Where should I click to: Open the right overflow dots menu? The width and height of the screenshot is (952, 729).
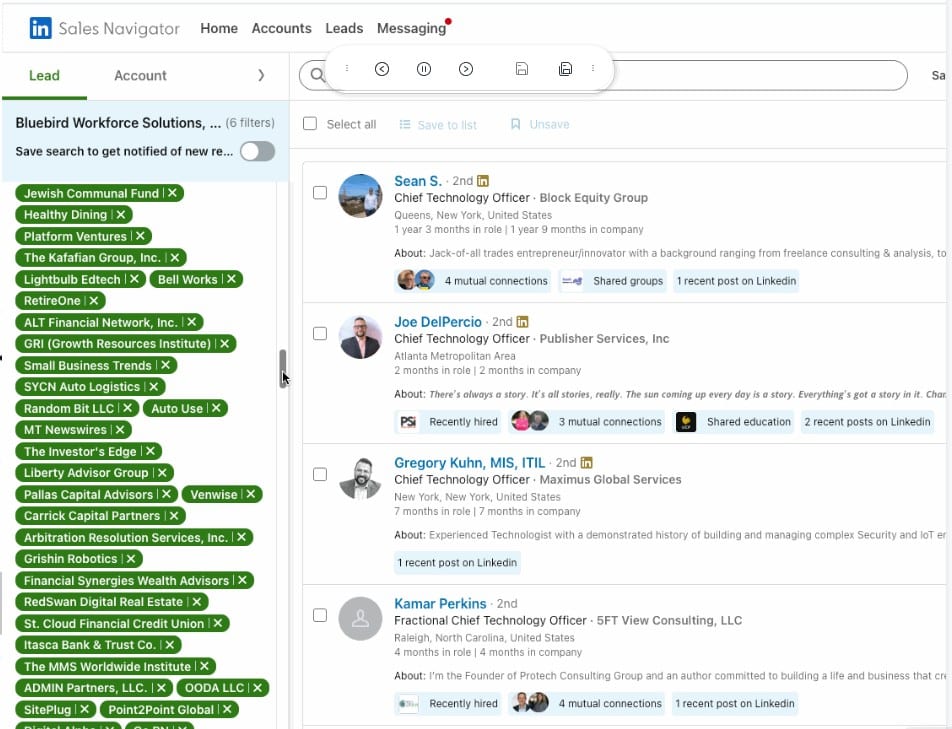(593, 68)
